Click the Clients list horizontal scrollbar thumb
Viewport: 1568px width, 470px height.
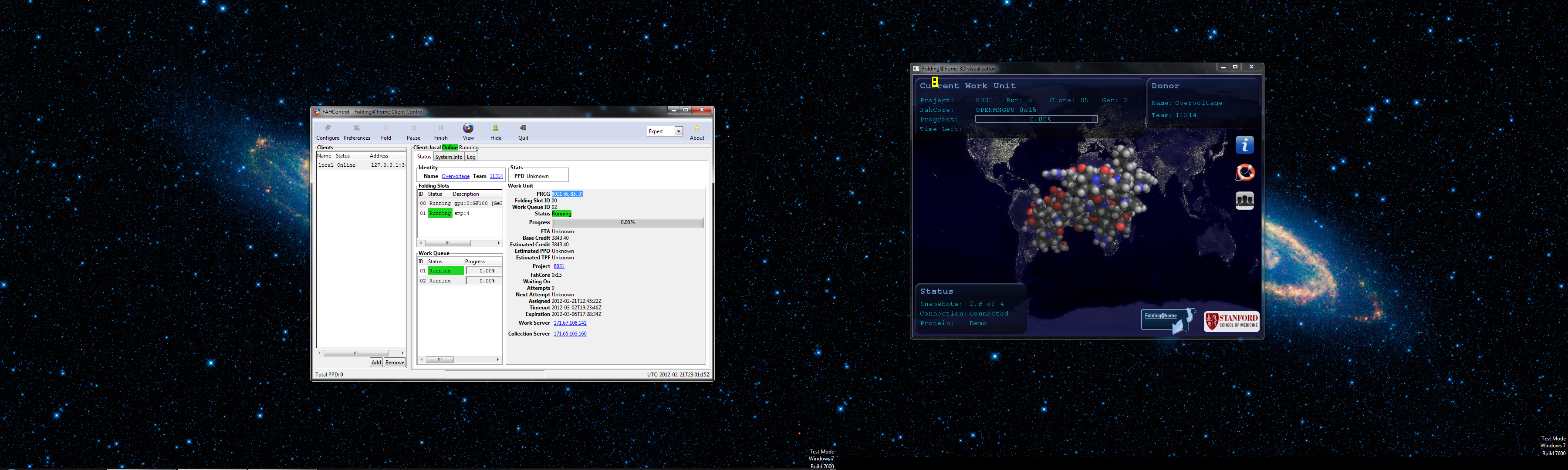[356, 352]
